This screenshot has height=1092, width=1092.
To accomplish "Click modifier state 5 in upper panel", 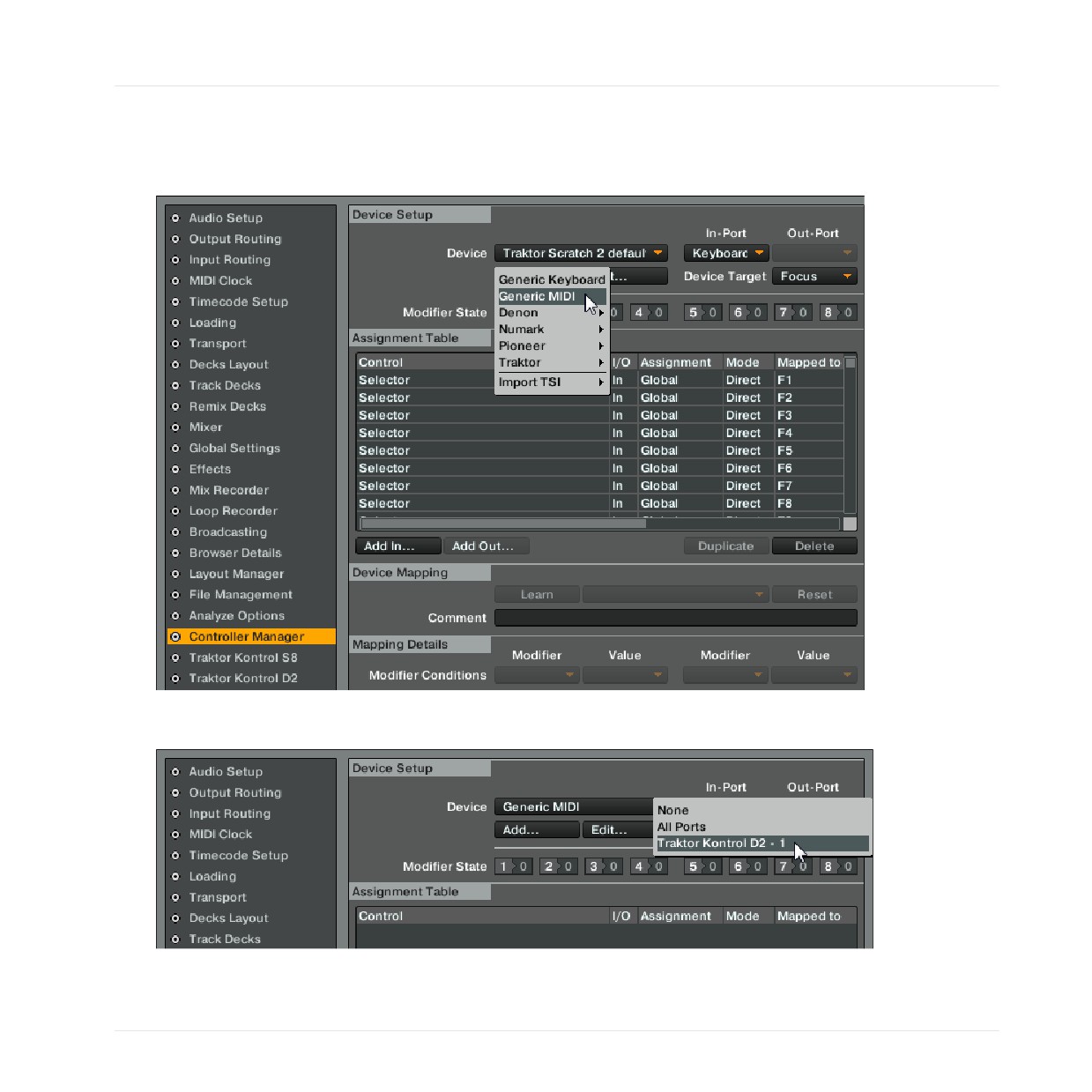I will tap(702, 313).
